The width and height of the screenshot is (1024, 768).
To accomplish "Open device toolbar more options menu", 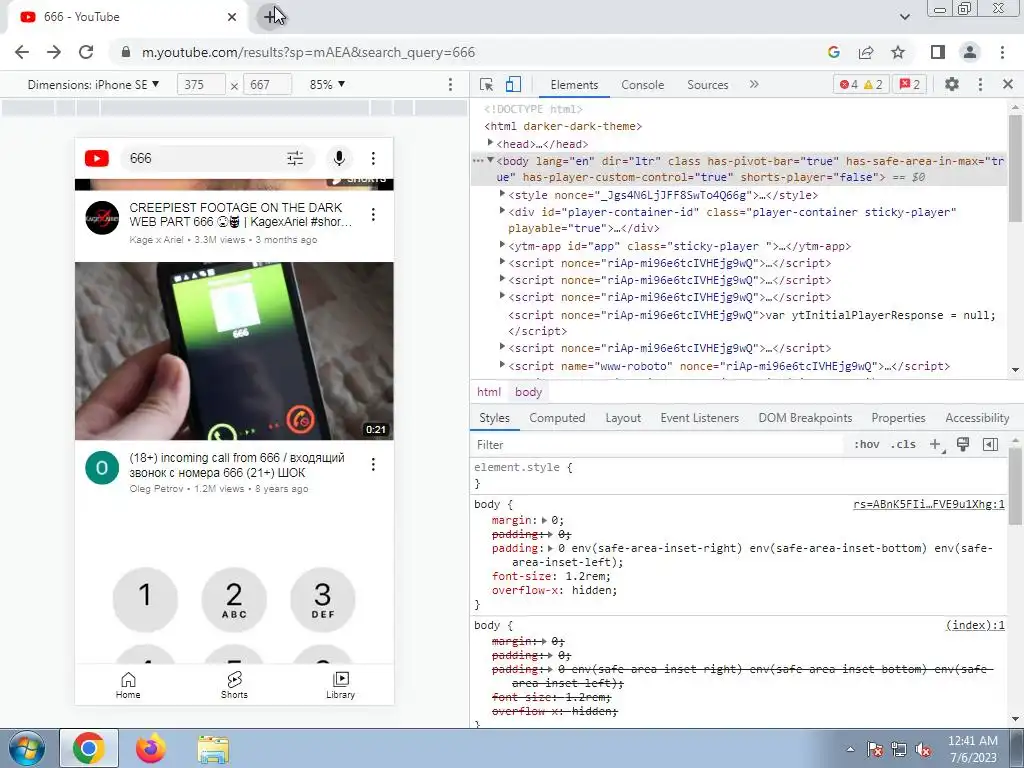I will click(450, 85).
